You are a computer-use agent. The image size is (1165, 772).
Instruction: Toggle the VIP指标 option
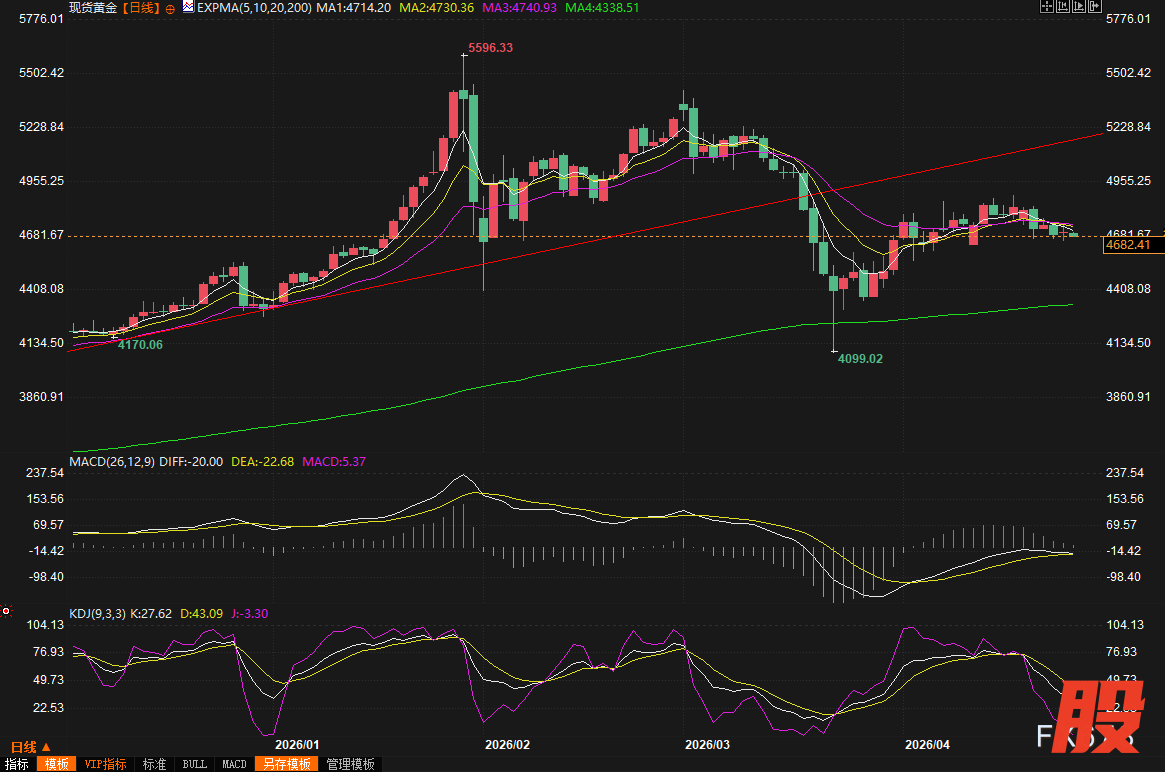click(x=106, y=764)
